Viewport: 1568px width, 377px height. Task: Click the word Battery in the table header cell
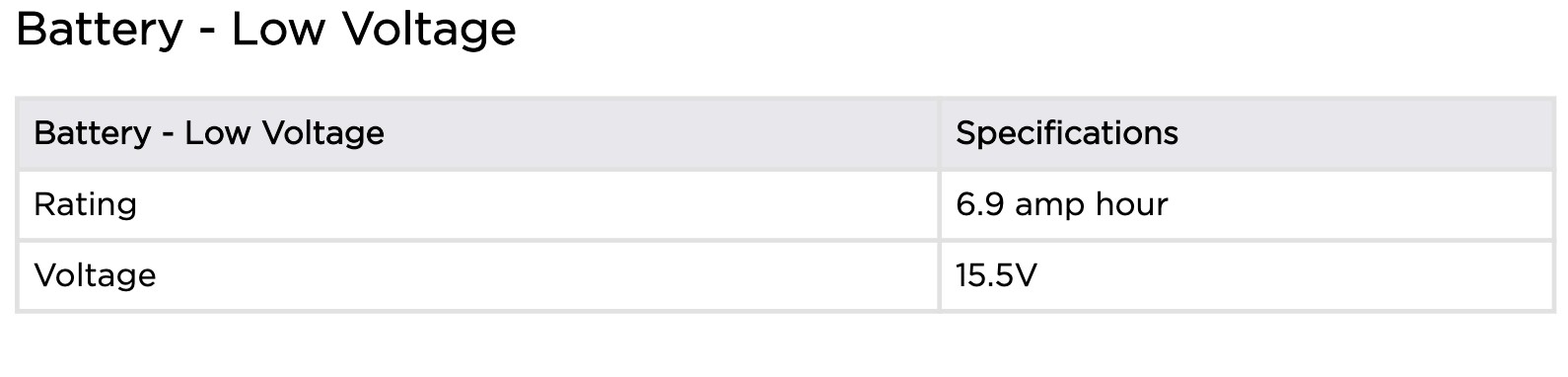[93, 133]
